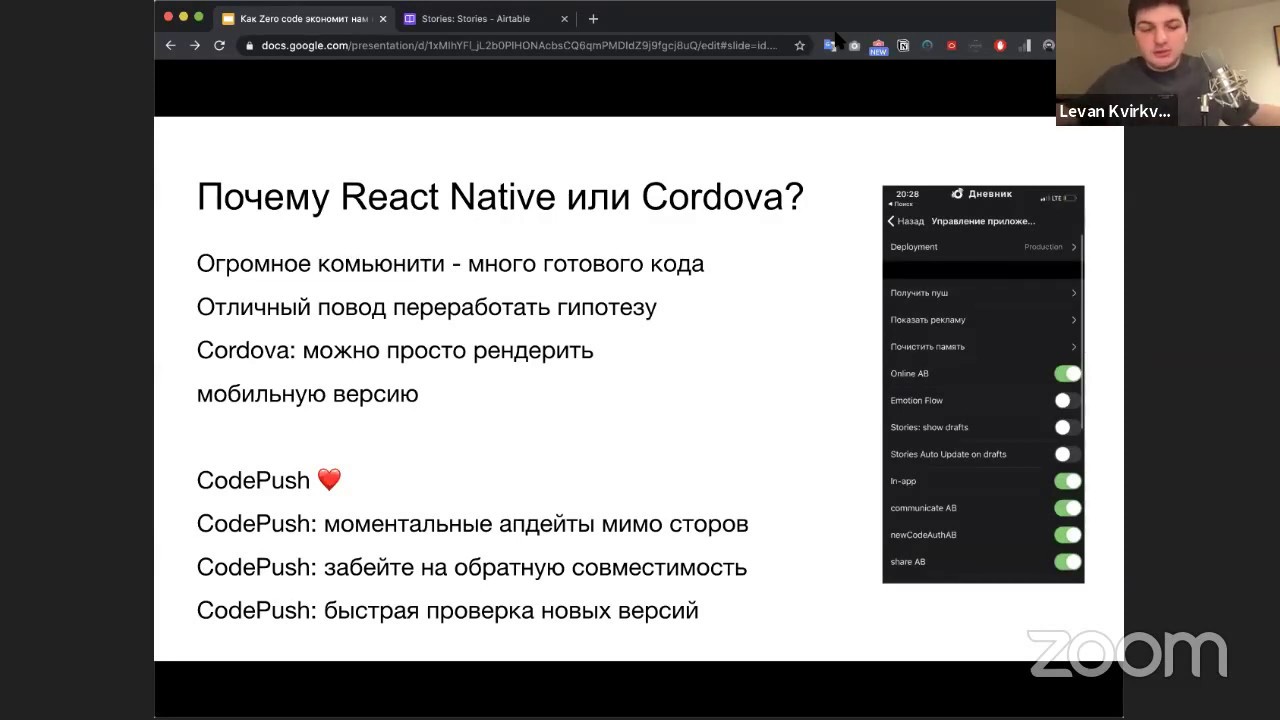Click the Дневник app logo icon
The height and width of the screenshot is (720, 1280).
957,194
